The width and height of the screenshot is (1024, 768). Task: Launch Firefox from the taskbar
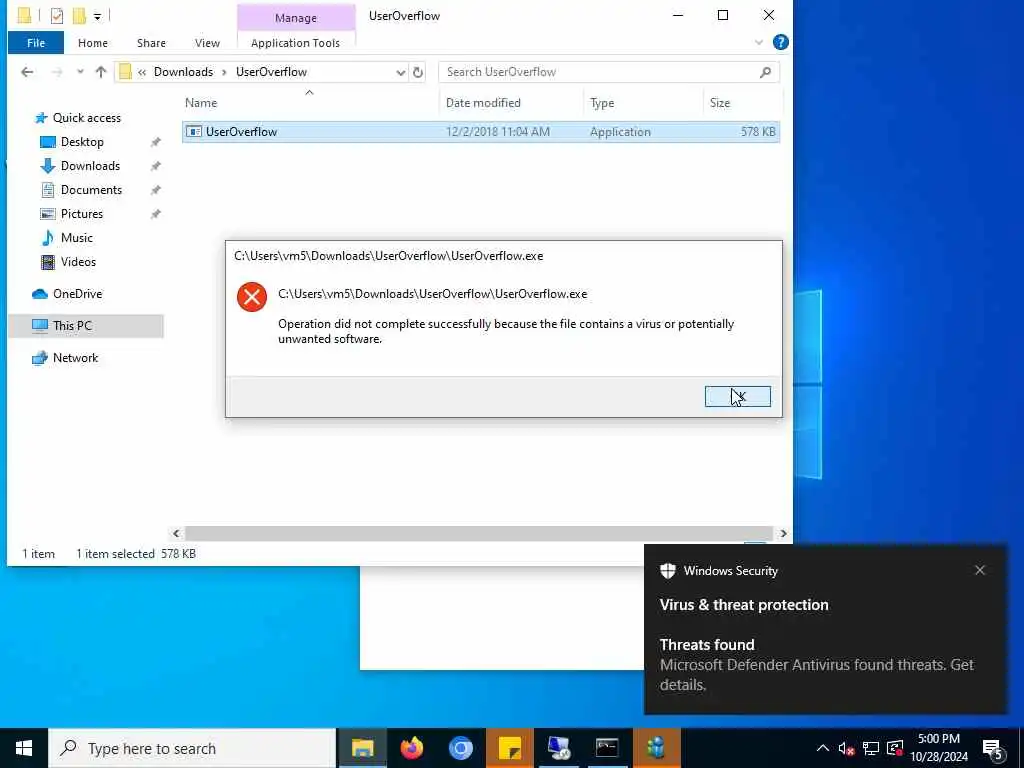point(411,748)
